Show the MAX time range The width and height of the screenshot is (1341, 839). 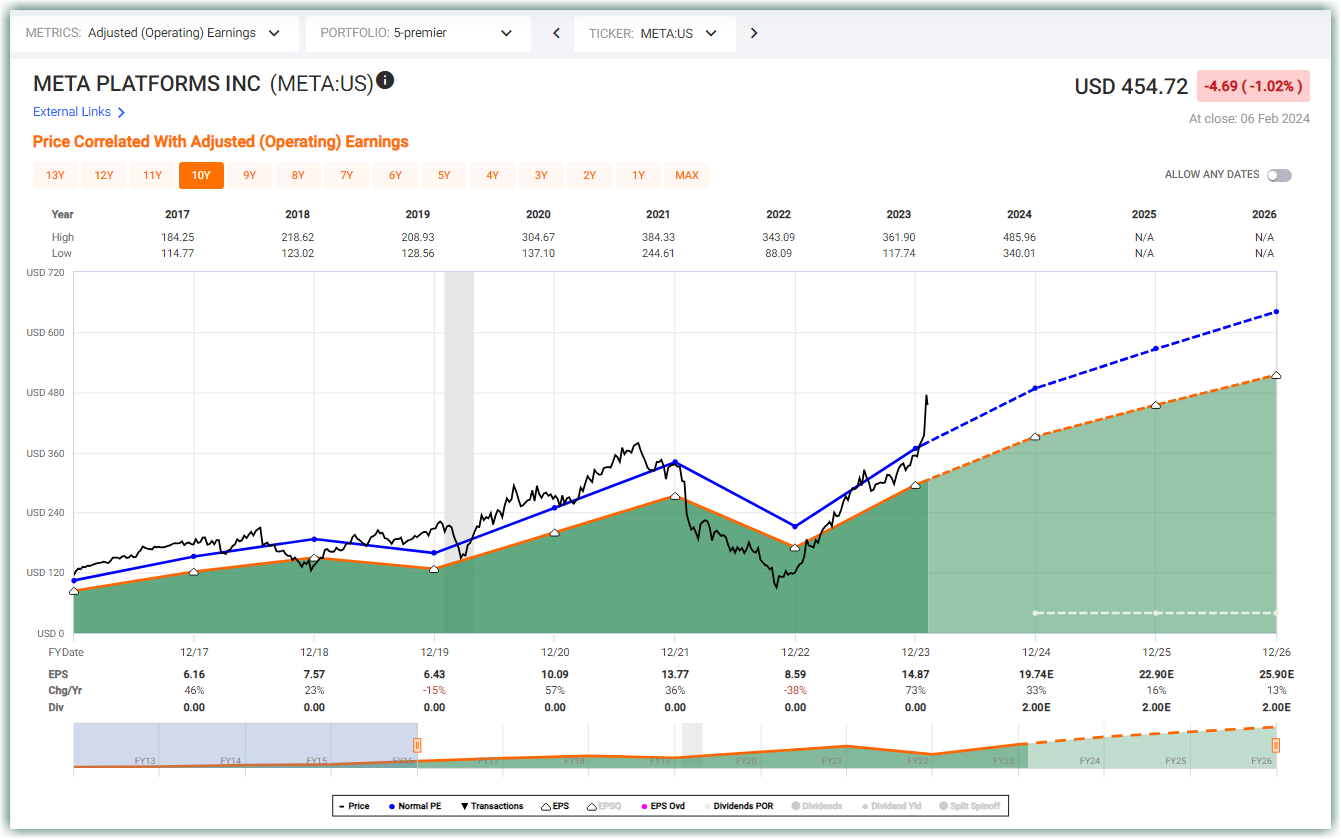(x=687, y=176)
